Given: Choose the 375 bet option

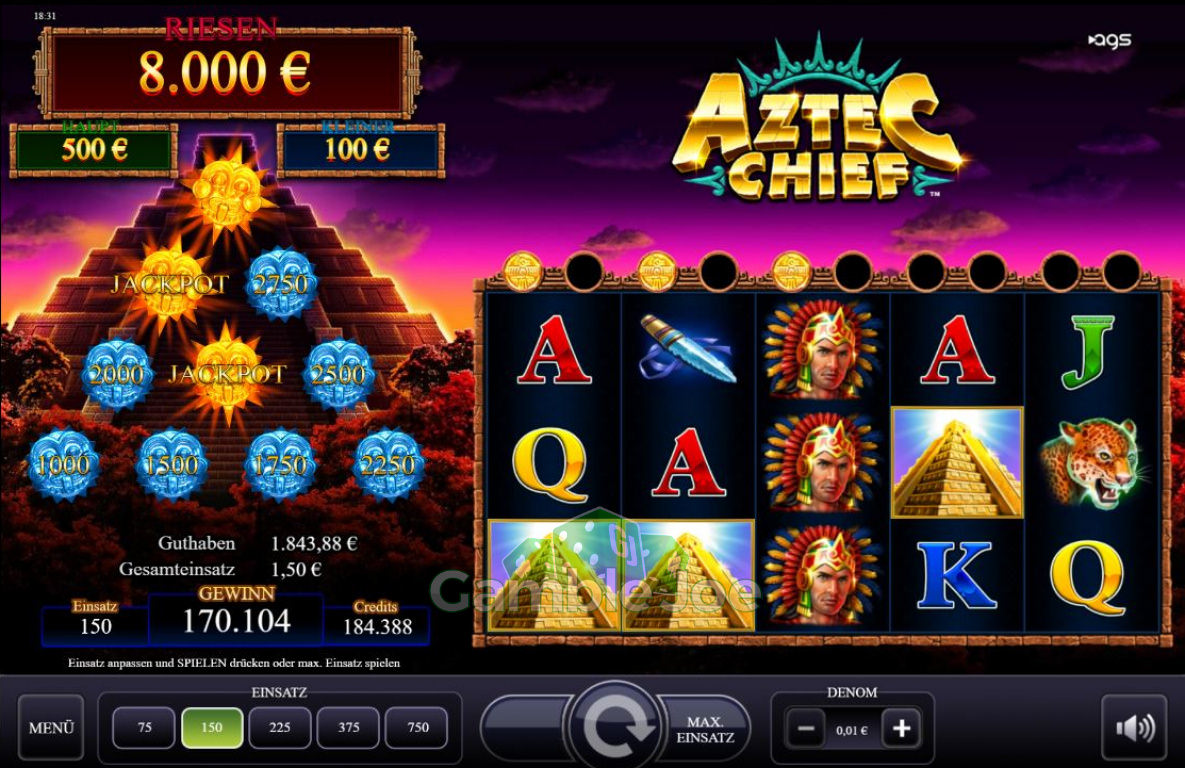Looking at the screenshot, I should tap(348, 727).
